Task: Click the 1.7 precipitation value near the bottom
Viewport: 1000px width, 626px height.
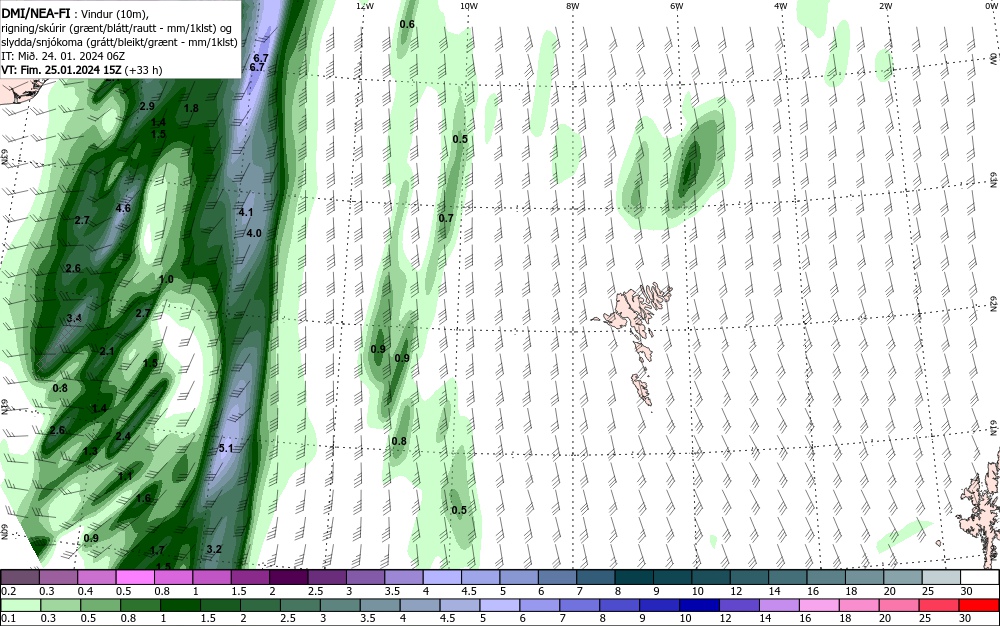Action: (x=158, y=551)
